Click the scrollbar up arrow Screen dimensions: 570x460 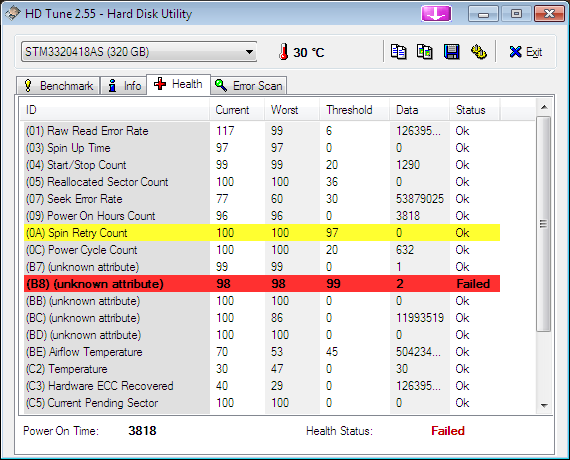pyautogui.click(x=544, y=107)
